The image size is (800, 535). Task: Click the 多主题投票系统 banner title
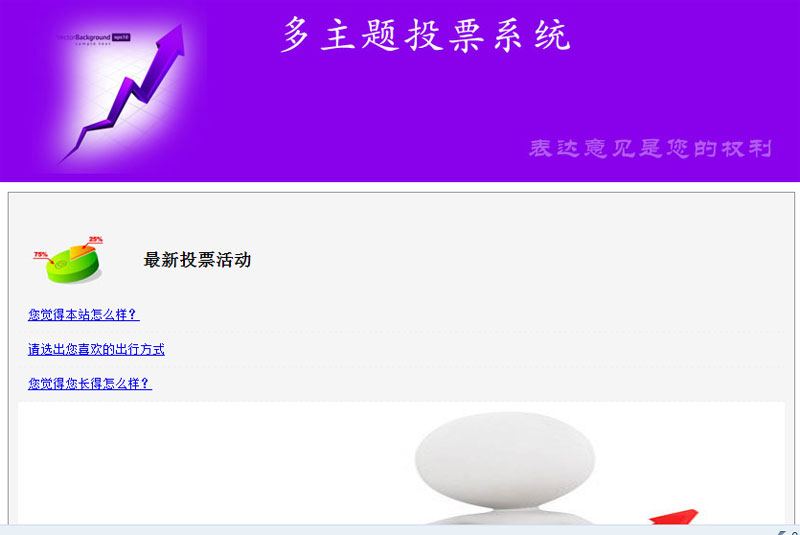pos(426,35)
